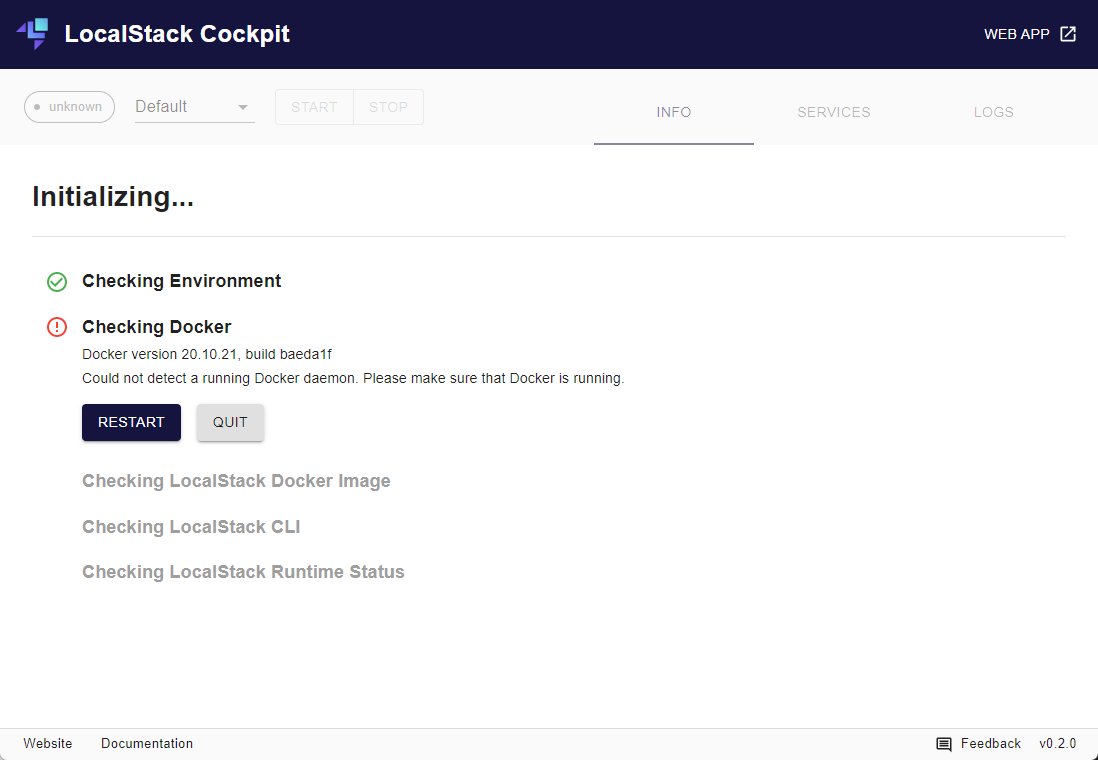Open Feedback using the comment icon
Image resolution: width=1098 pixels, height=760 pixels.
coord(943,744)
